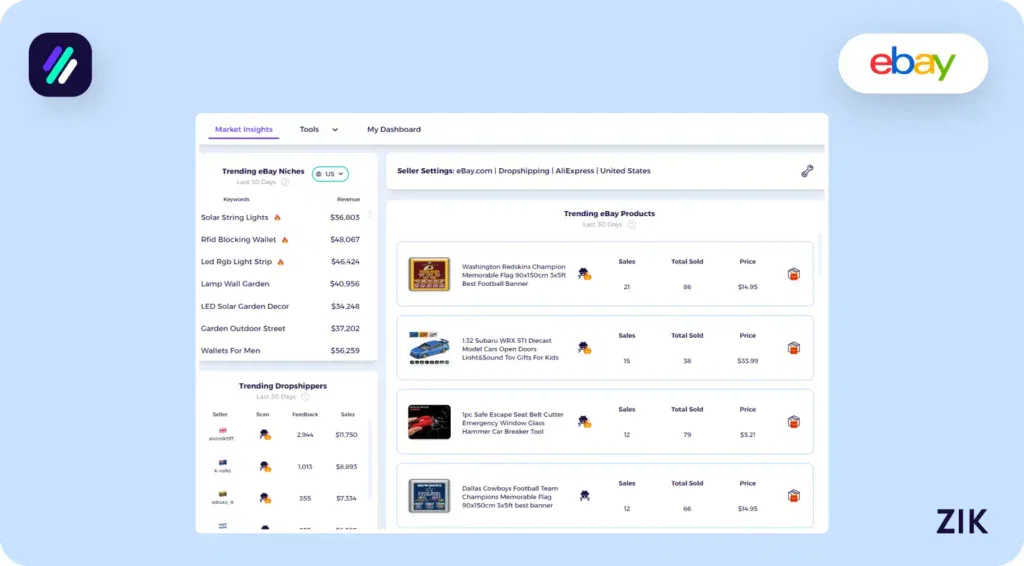Click the $36,803 revenue value
Viewport: 1024px width, 566px height.
[345, 217]
